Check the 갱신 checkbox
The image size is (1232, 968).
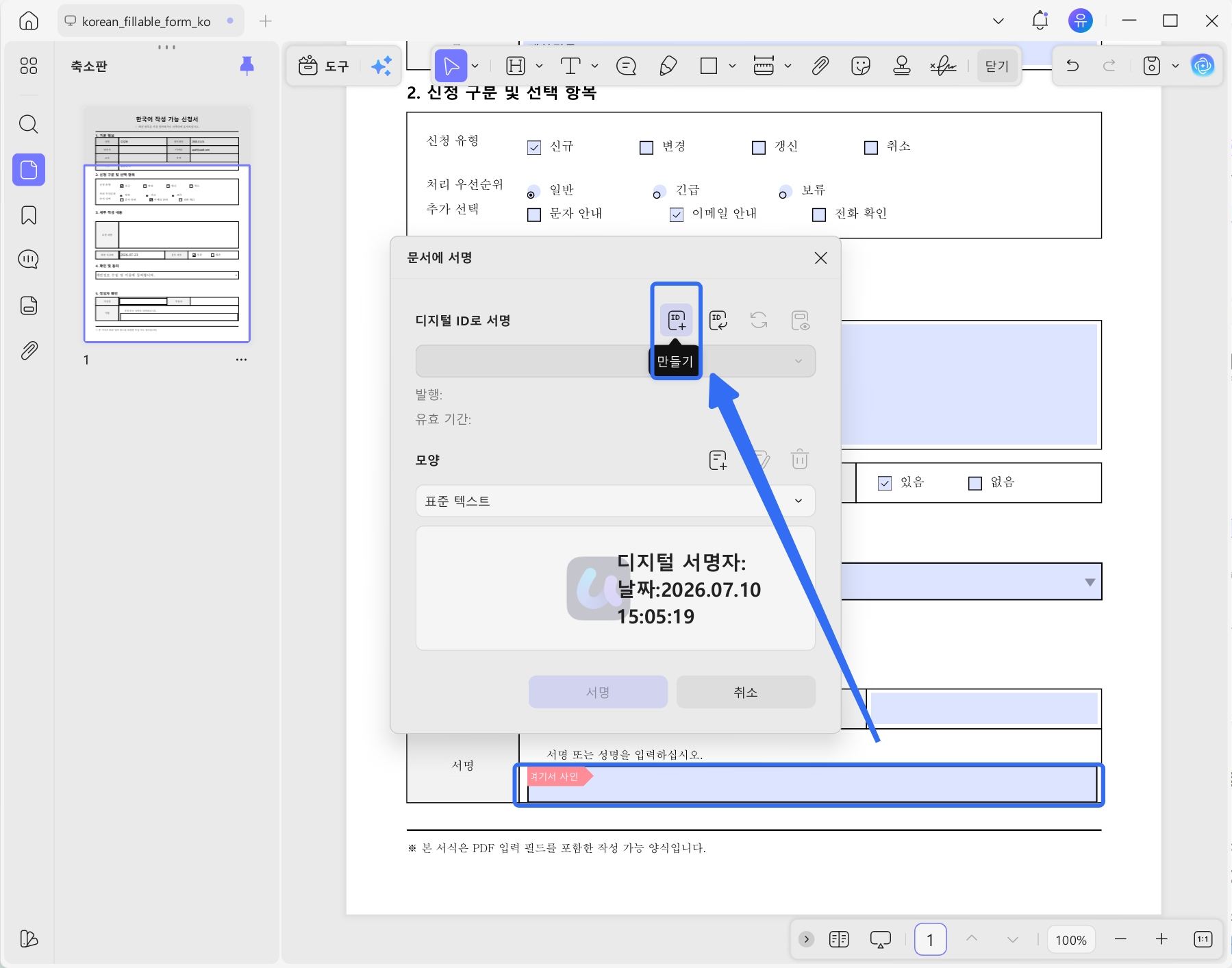coord(759,147)
